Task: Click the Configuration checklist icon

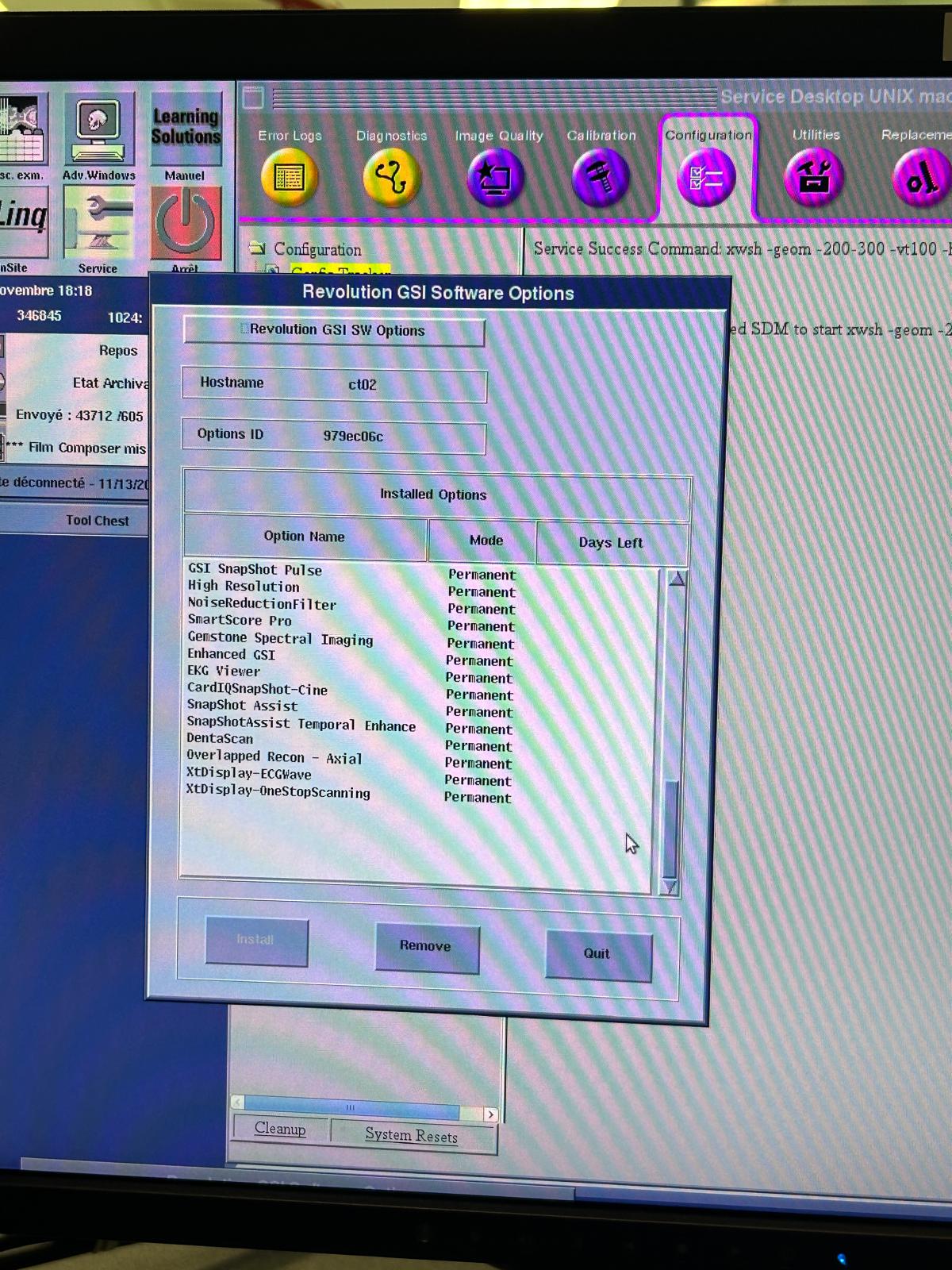Action: pyautogui.click(x=706, y=177)
